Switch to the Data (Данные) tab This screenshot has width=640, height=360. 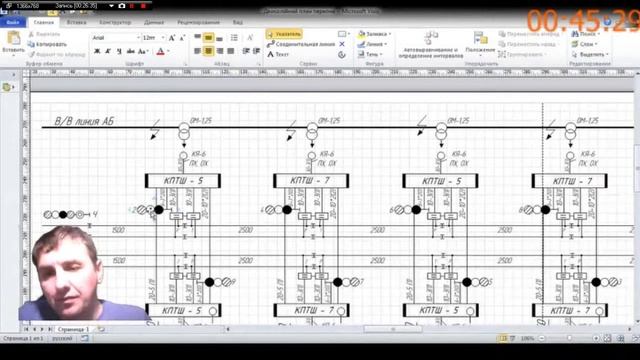tap(154, 22)
